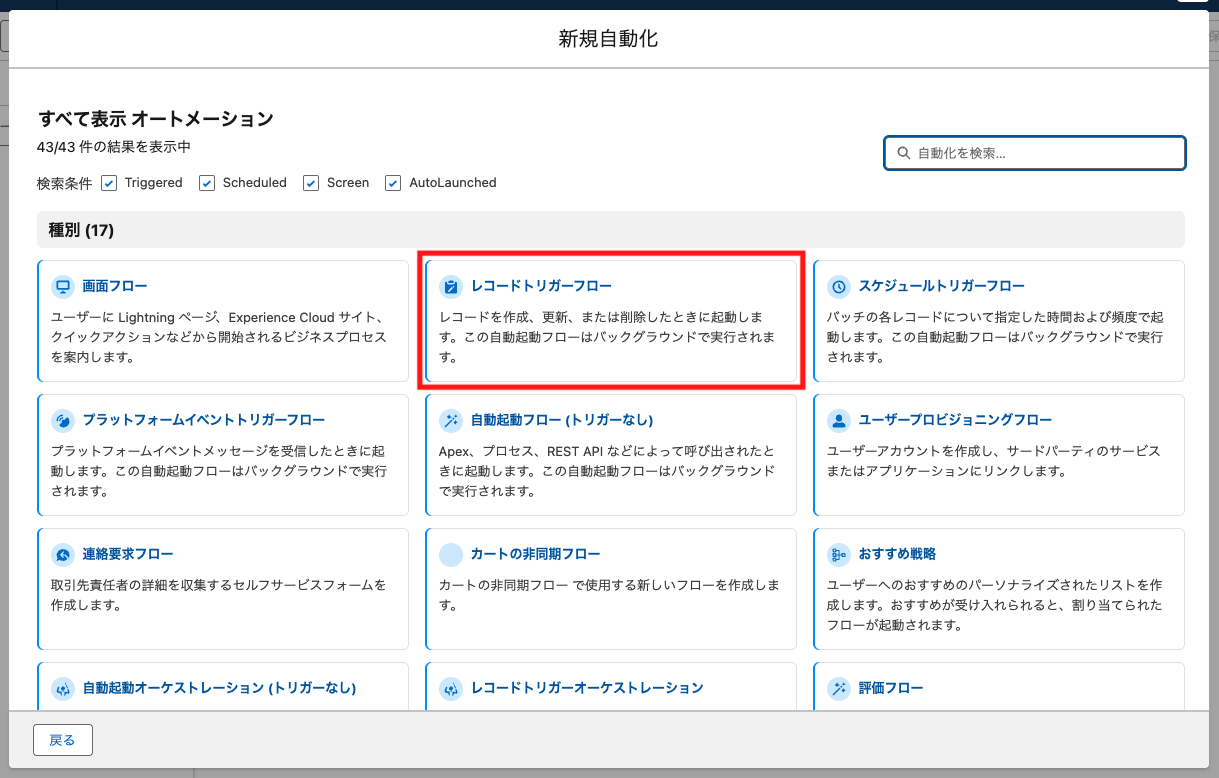The image size is (1219, 778).
Task: Click the 評価フロー wand icon
Action: 839,688
